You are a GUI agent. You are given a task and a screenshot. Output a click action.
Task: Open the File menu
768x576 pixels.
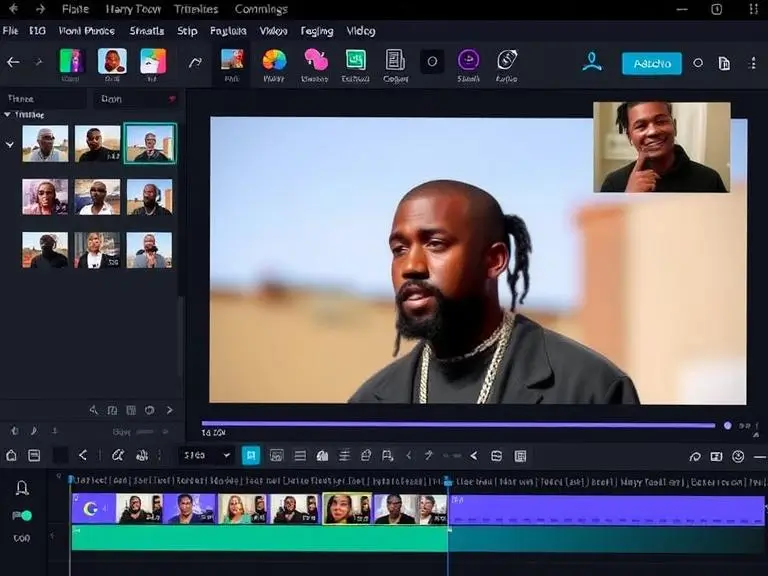coord(10,31)
